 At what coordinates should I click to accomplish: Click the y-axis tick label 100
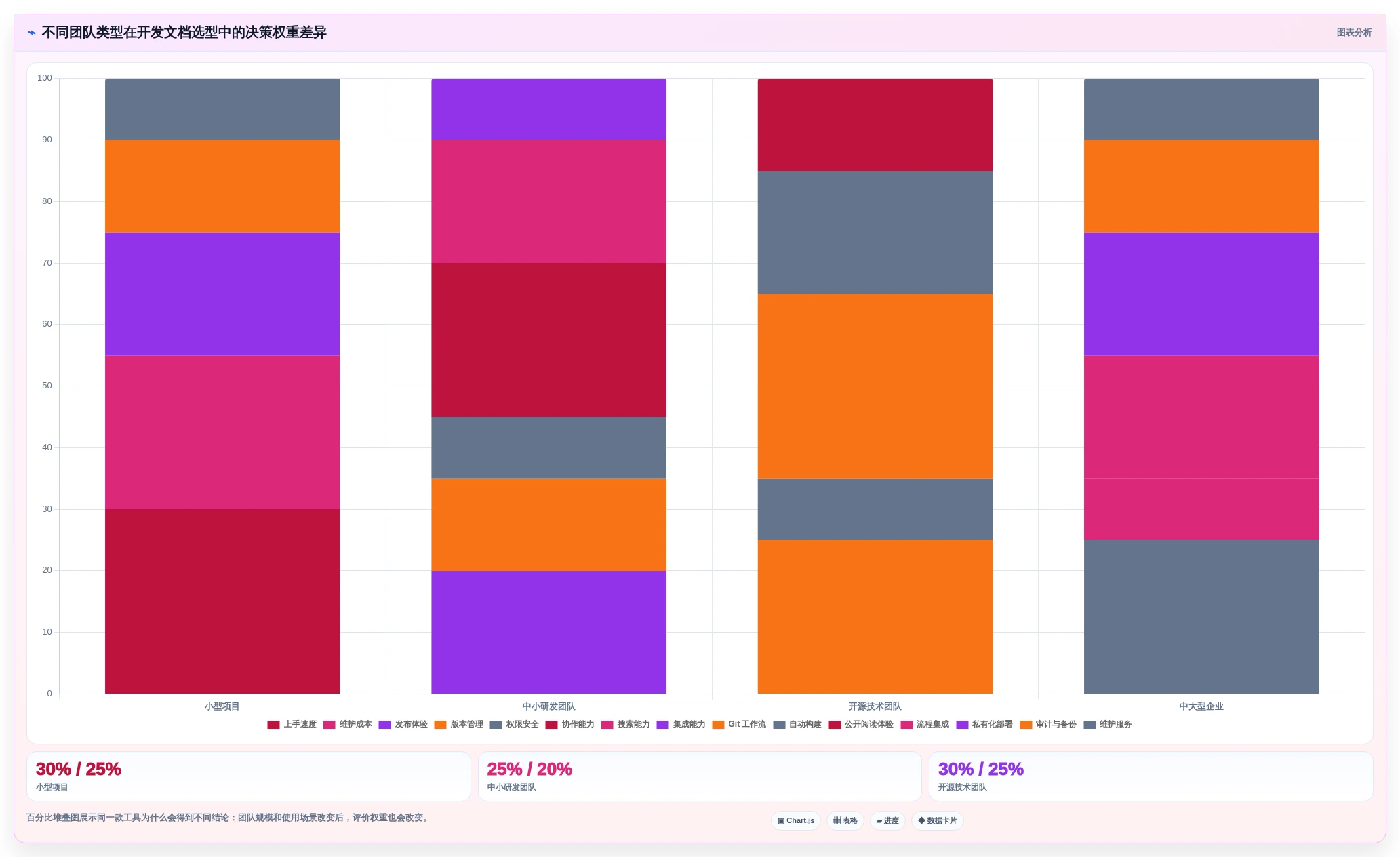45,78
